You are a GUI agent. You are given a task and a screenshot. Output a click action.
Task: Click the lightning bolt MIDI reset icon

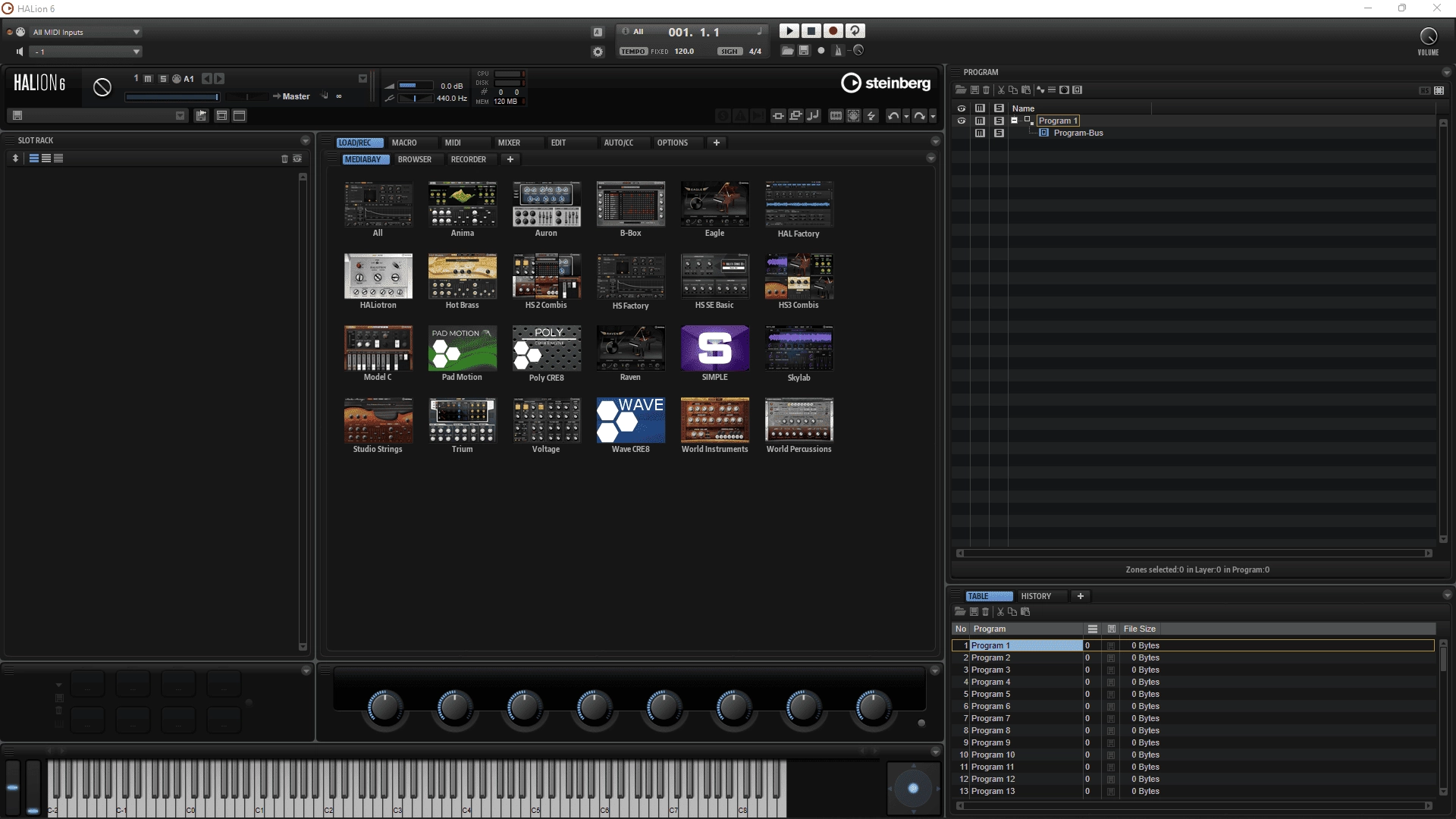pos(871,116)
